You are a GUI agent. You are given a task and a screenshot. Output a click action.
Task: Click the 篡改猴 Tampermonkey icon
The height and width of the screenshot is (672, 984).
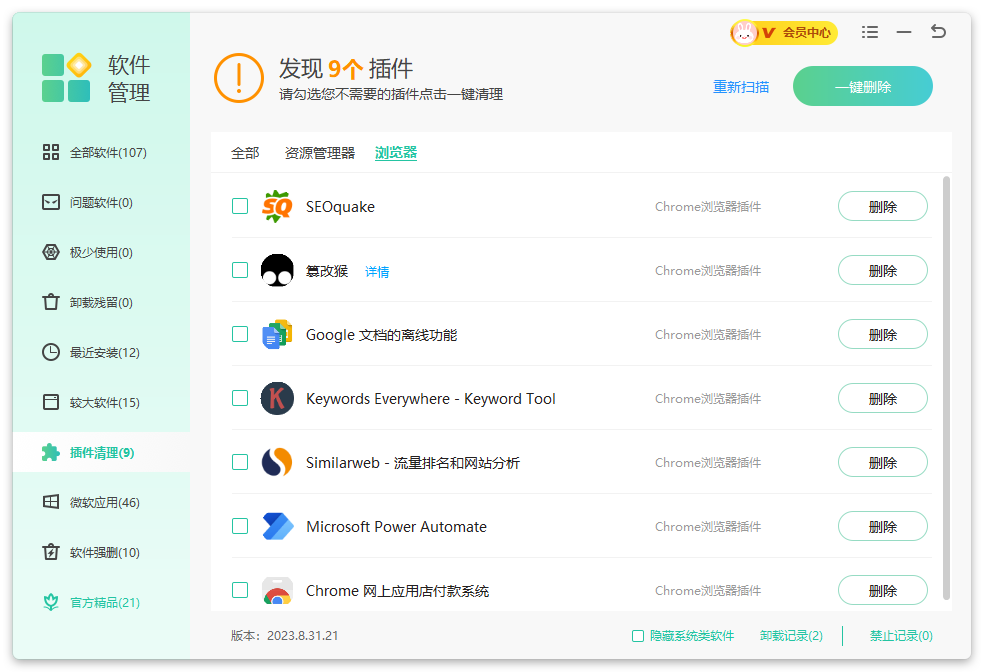[x=277, y=270]
